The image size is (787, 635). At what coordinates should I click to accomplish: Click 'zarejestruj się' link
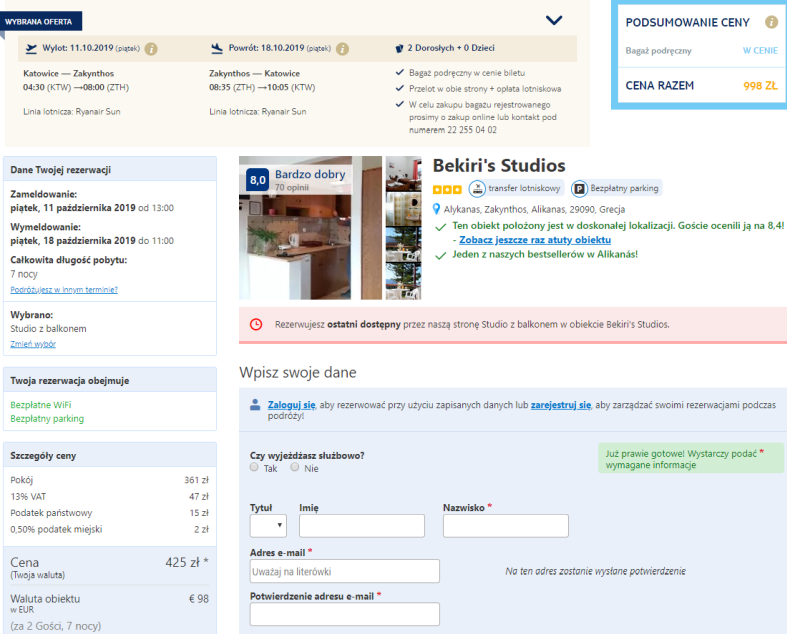pyautogui.click(x=561, y=405)
